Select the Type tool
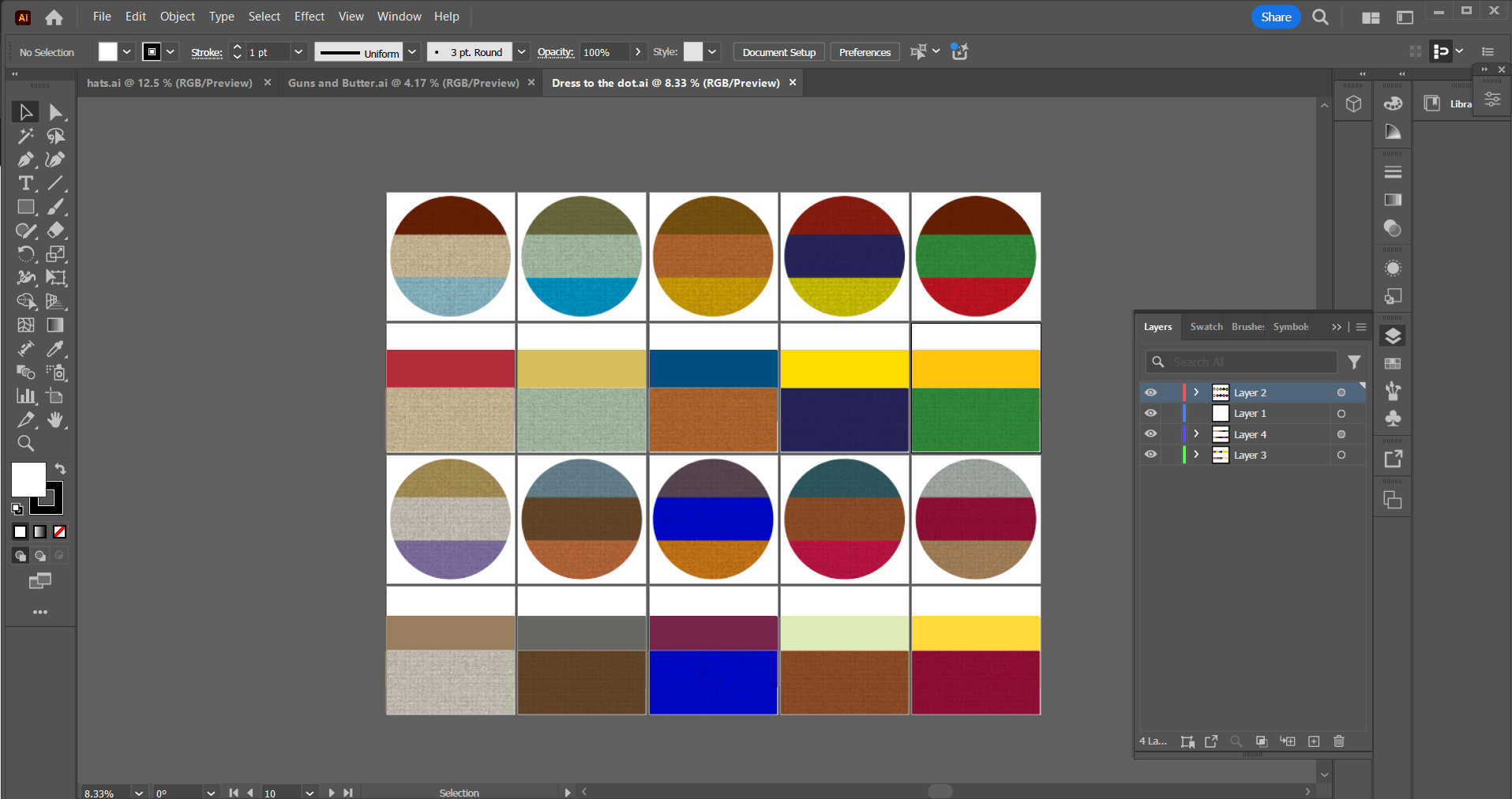Screen dimensions: 1512x799 (x=25, y=183)
